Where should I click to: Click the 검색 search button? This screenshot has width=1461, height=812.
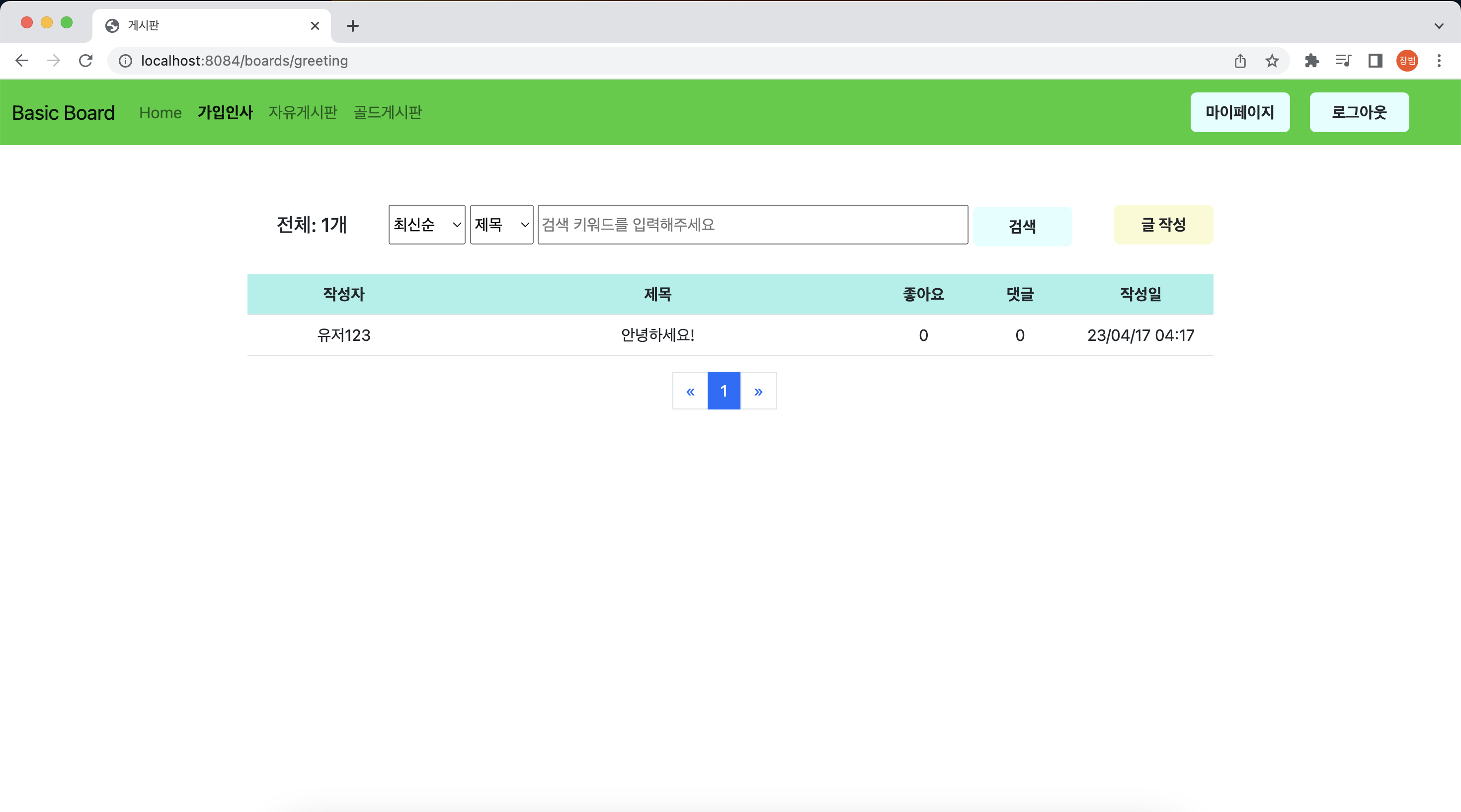(x=1022, y=226)
